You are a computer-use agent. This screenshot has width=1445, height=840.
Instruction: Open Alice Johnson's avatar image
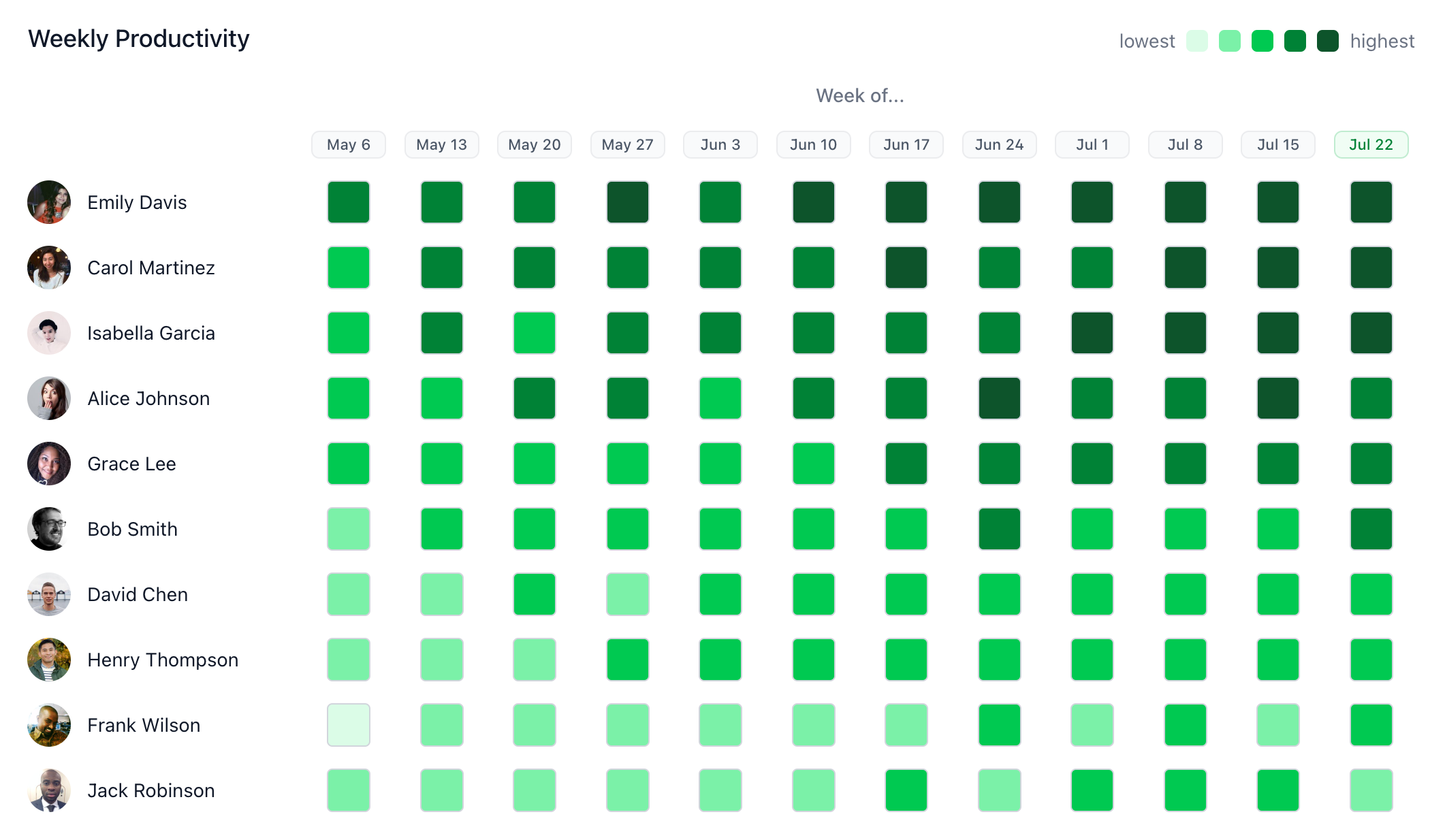coord(49,398)
